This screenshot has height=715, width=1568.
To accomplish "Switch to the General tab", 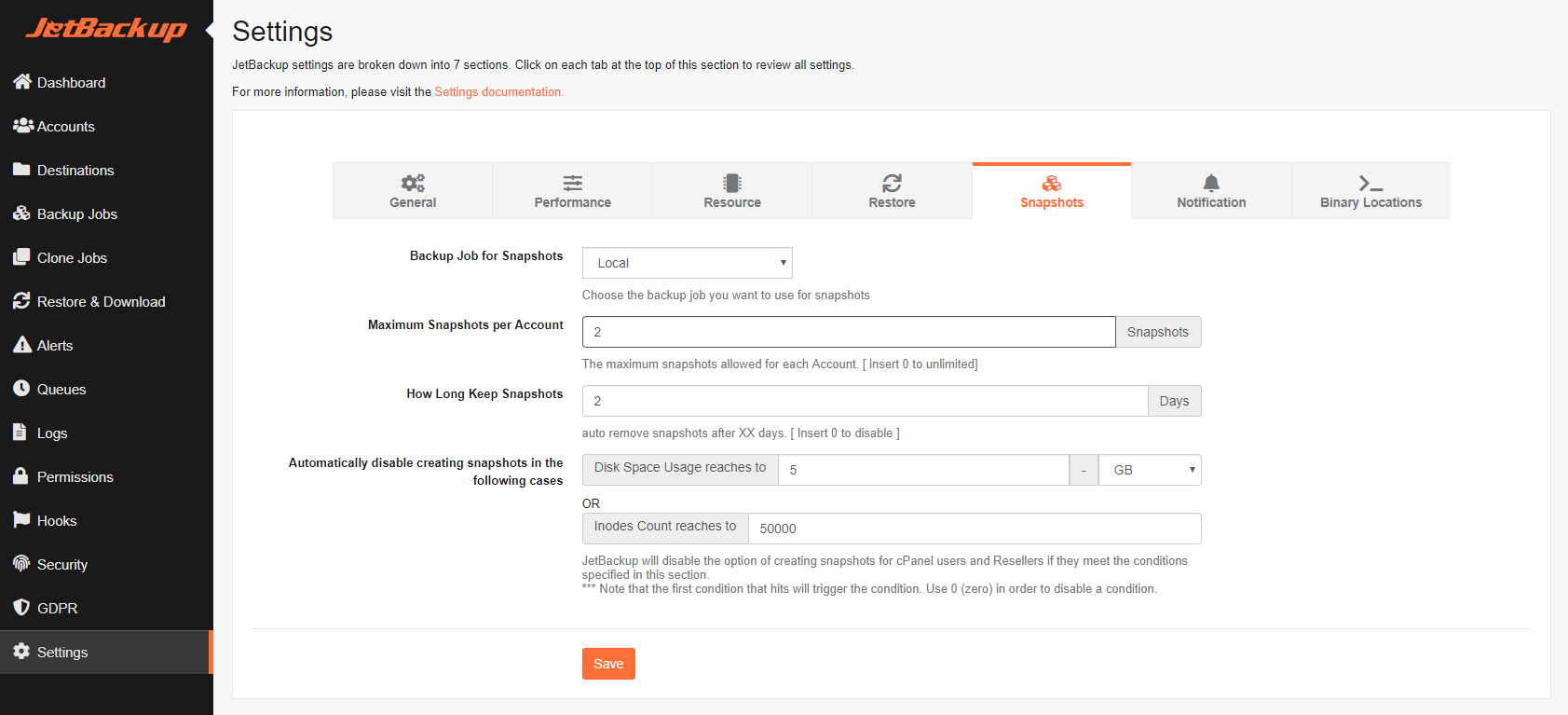I will point(413,191).
